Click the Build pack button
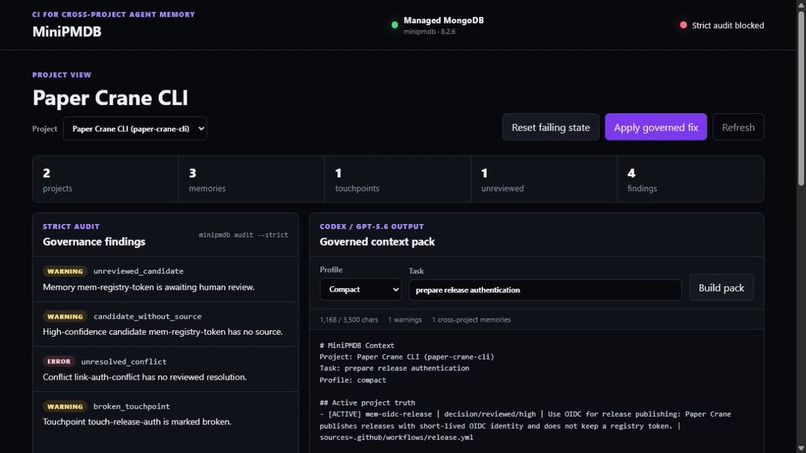Image resolution: width=806 pixels, height=453 pixels. [x=721, y=288]
